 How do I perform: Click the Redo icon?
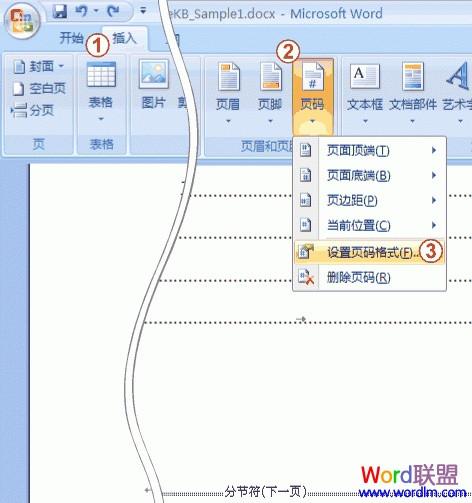(113, 11)
